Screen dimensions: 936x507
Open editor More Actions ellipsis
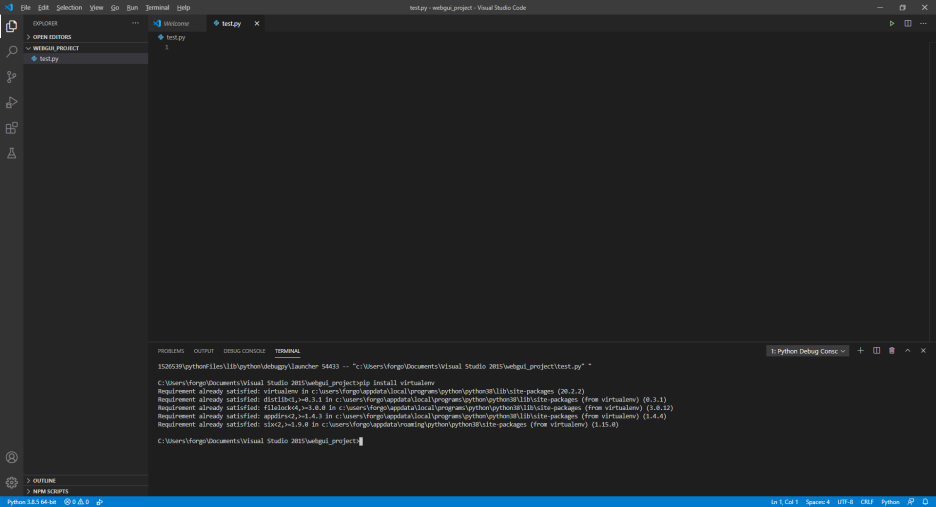pyautogui.click(x=923, y=23)
